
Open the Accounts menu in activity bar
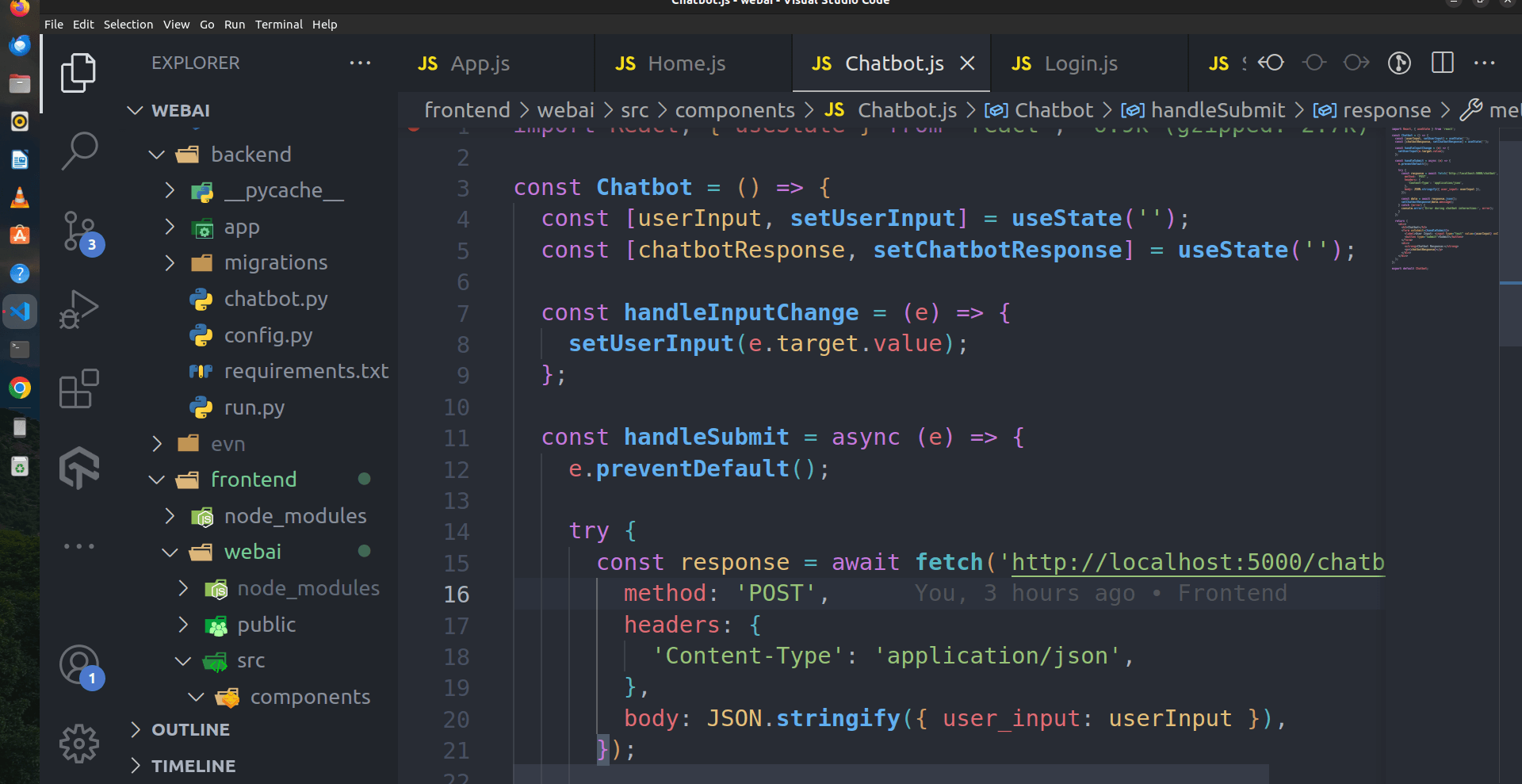pos(80,667)
